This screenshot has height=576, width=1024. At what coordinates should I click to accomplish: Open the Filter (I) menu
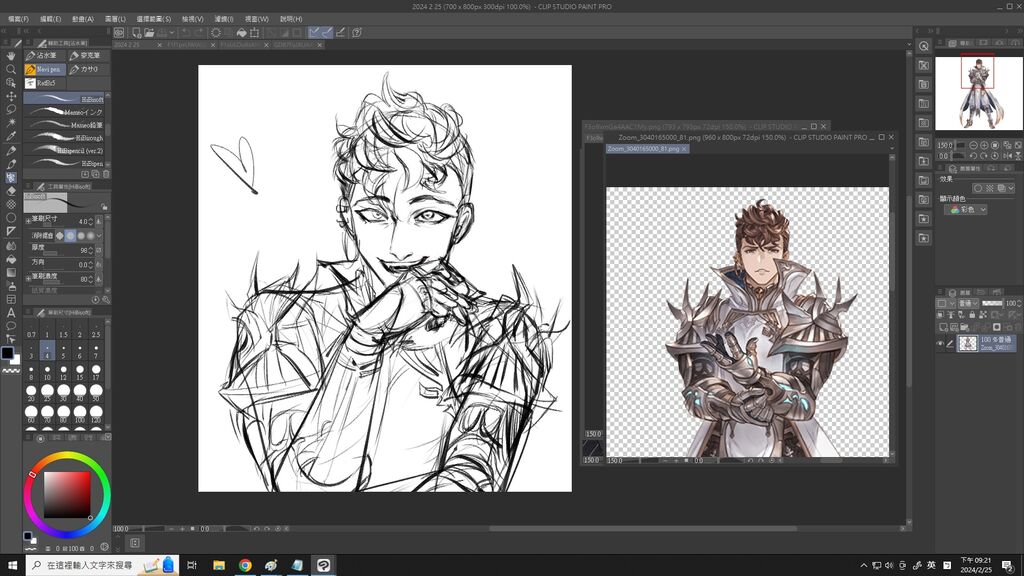pyautogui.click(x=224, y=19)
